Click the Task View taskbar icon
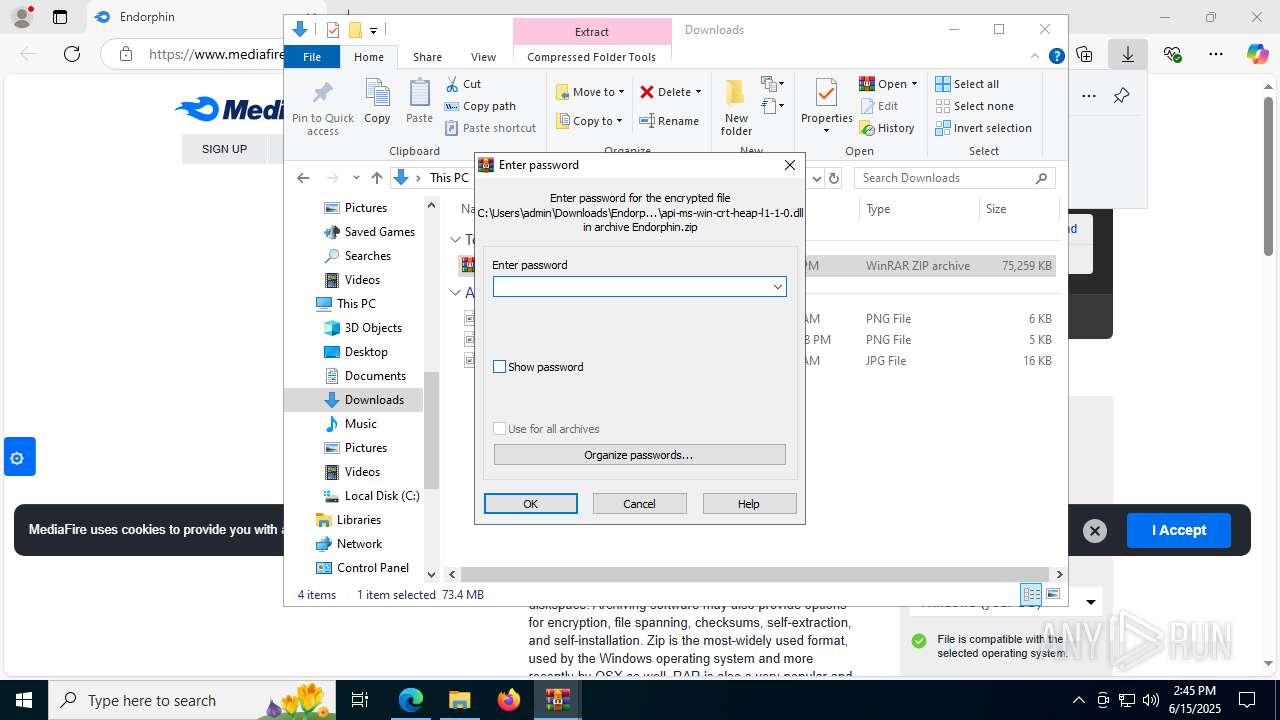The image size is (1280, 720). (361, 700)
